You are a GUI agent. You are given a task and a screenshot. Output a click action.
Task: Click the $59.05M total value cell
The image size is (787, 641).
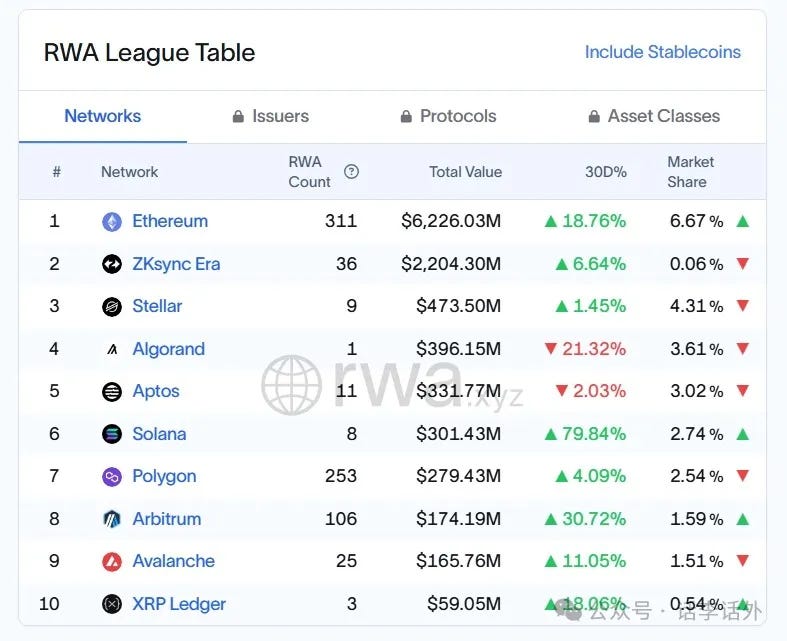[x=464, y=603]
